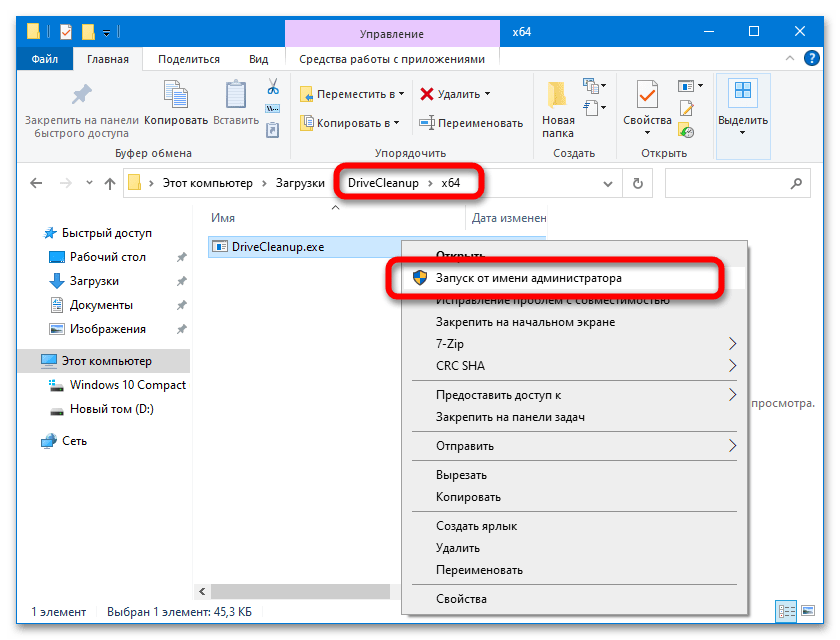Image resolution: width=840 pixels, height=640 pixels.
Task: Click the Paste clipboard icon
Action: click(x=236, y=94)
